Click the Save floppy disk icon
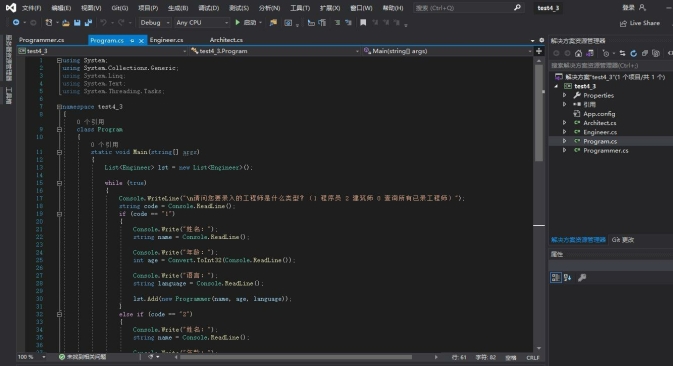This screenshot has height=366, width=673. 77,23
